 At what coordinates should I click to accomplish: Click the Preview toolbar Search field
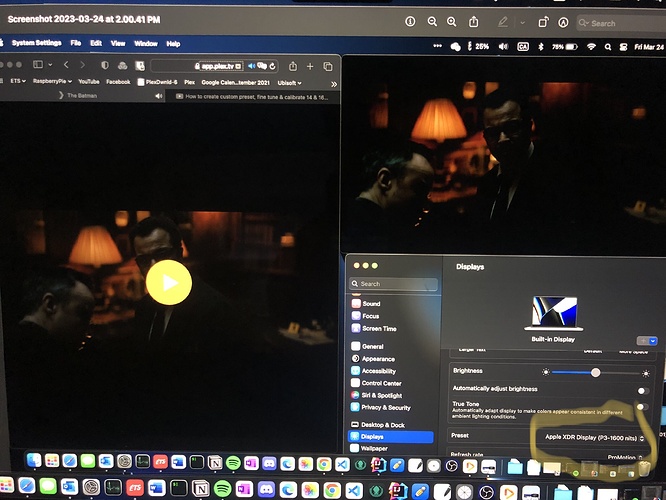[x=621, y=23]
